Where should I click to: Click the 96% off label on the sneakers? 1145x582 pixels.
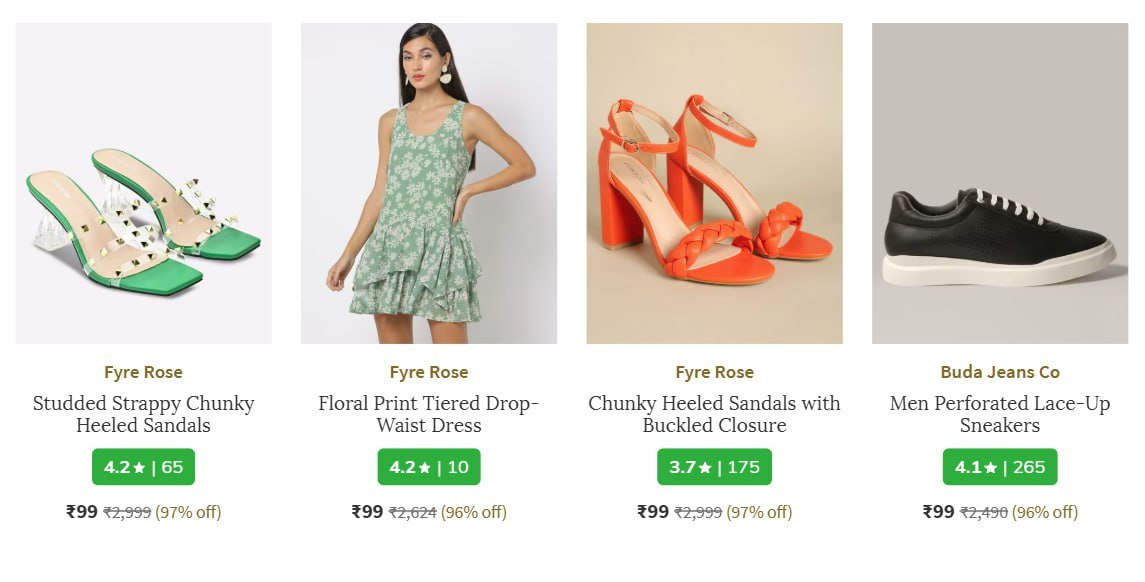click(1045, 513)
